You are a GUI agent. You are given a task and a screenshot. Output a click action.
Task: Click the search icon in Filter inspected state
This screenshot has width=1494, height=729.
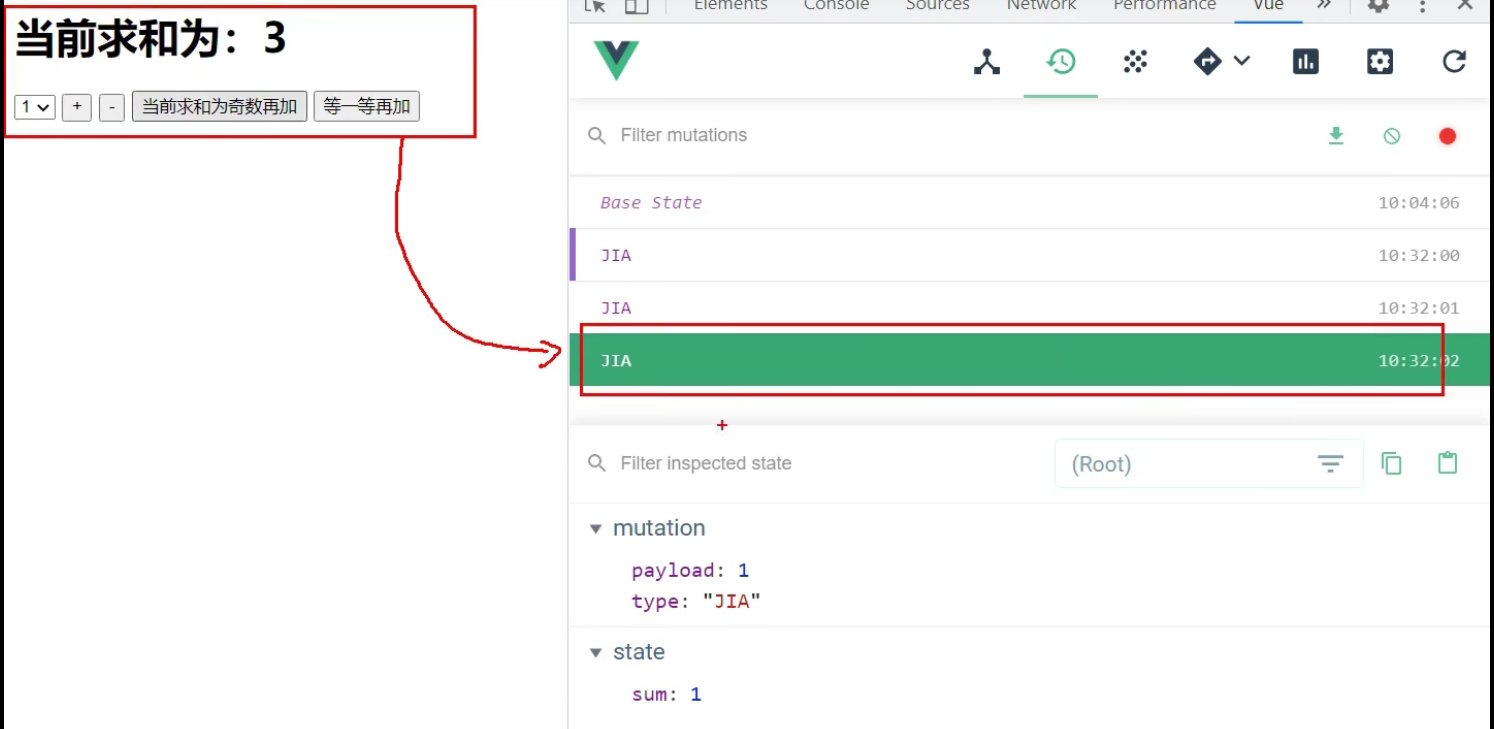pos(597,464)
